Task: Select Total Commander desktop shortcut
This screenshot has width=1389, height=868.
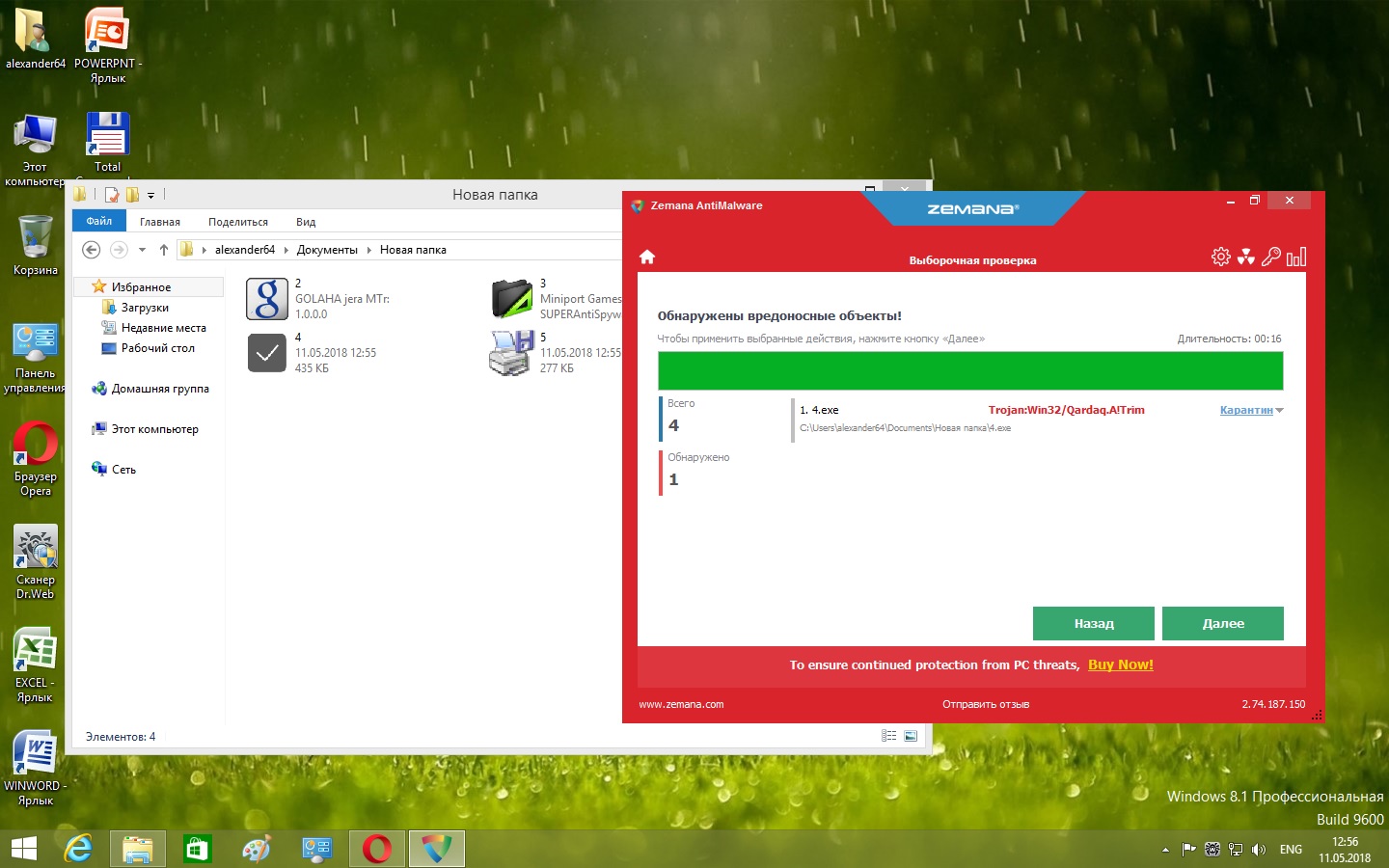Action: (108, 143)
